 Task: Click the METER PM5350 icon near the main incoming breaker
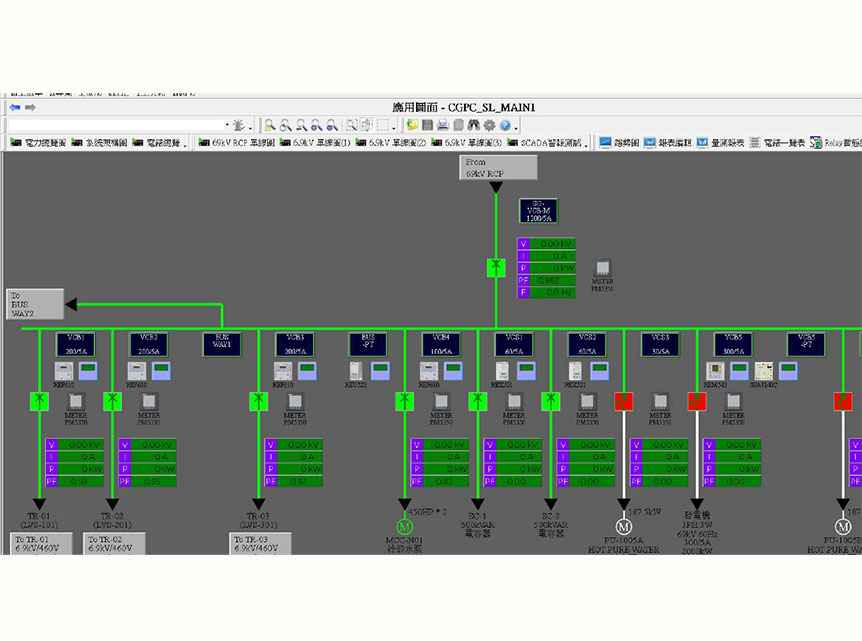[x=603, y=269]
